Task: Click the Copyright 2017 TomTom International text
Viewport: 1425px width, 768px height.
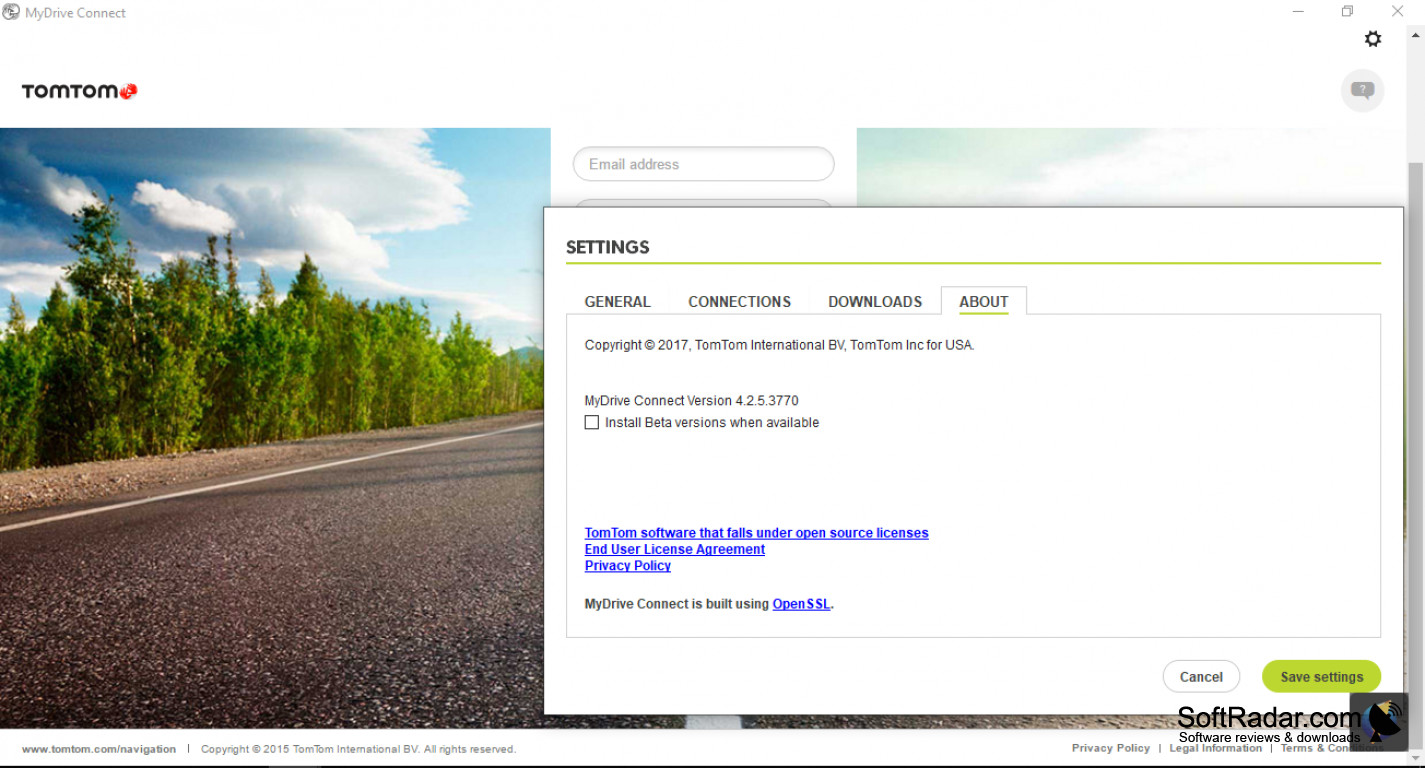Action: (x=779, y=345)
